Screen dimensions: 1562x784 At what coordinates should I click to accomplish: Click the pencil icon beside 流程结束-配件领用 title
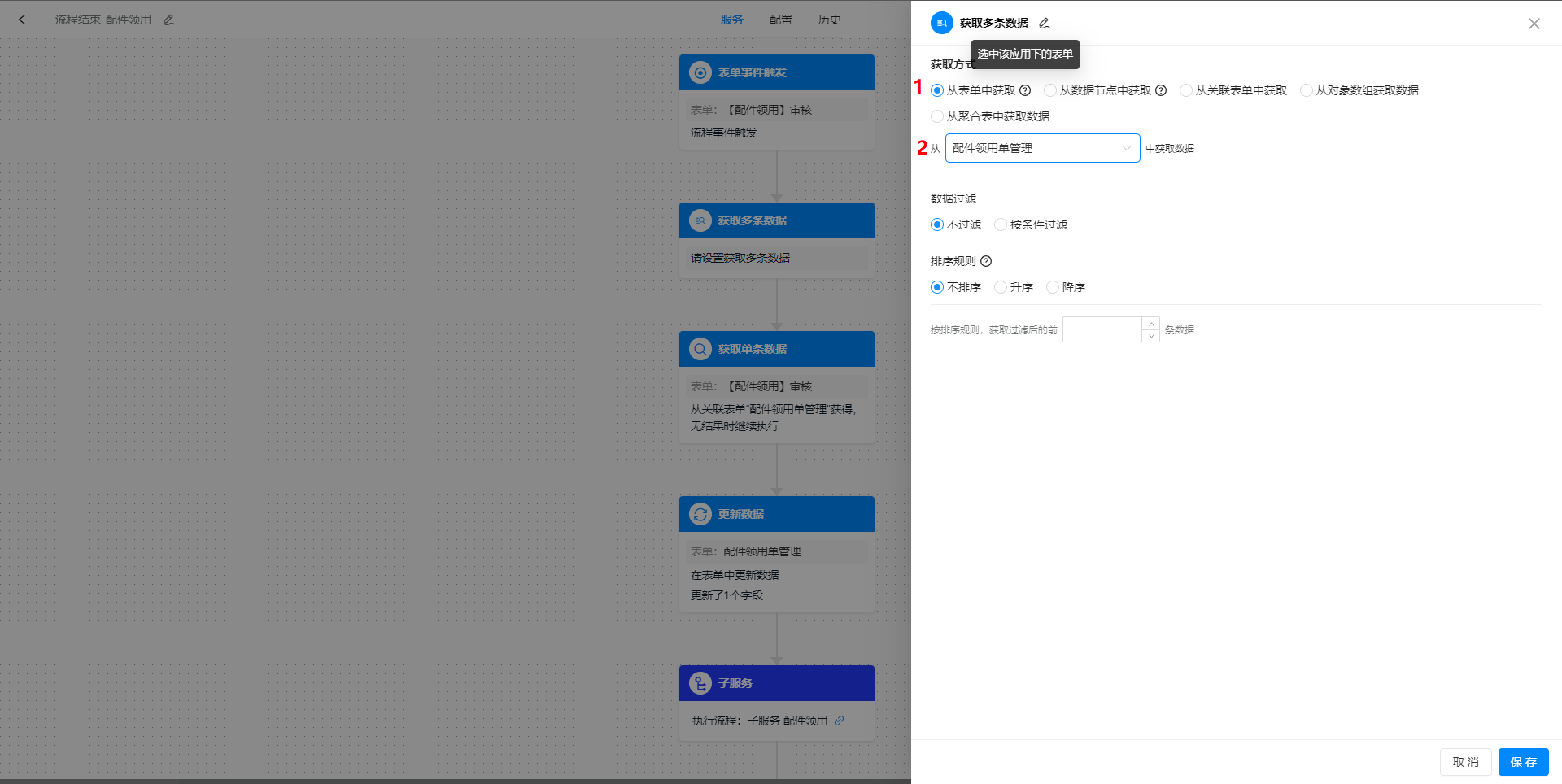[169, 19]
